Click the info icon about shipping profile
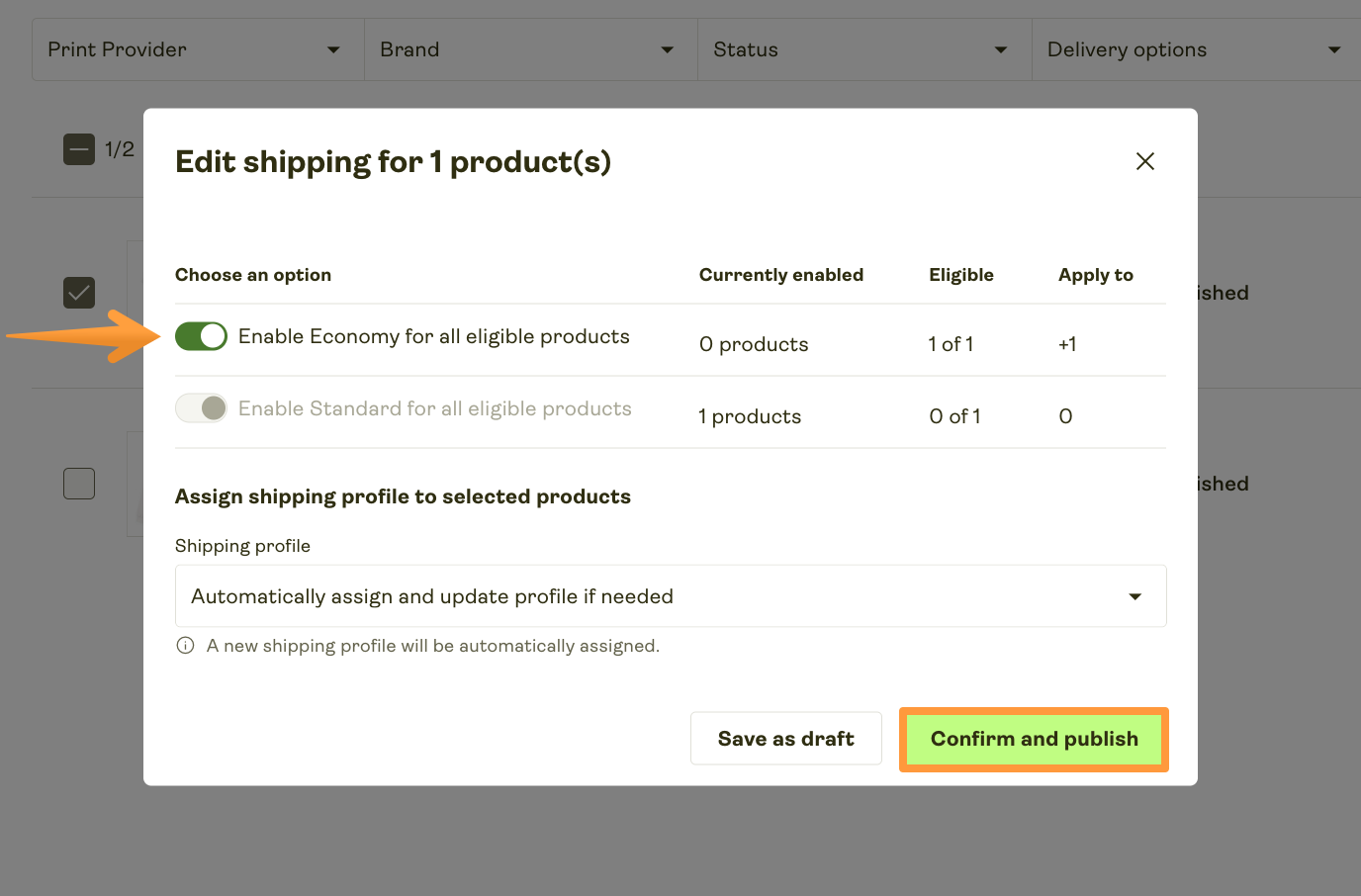 point(184,645)
